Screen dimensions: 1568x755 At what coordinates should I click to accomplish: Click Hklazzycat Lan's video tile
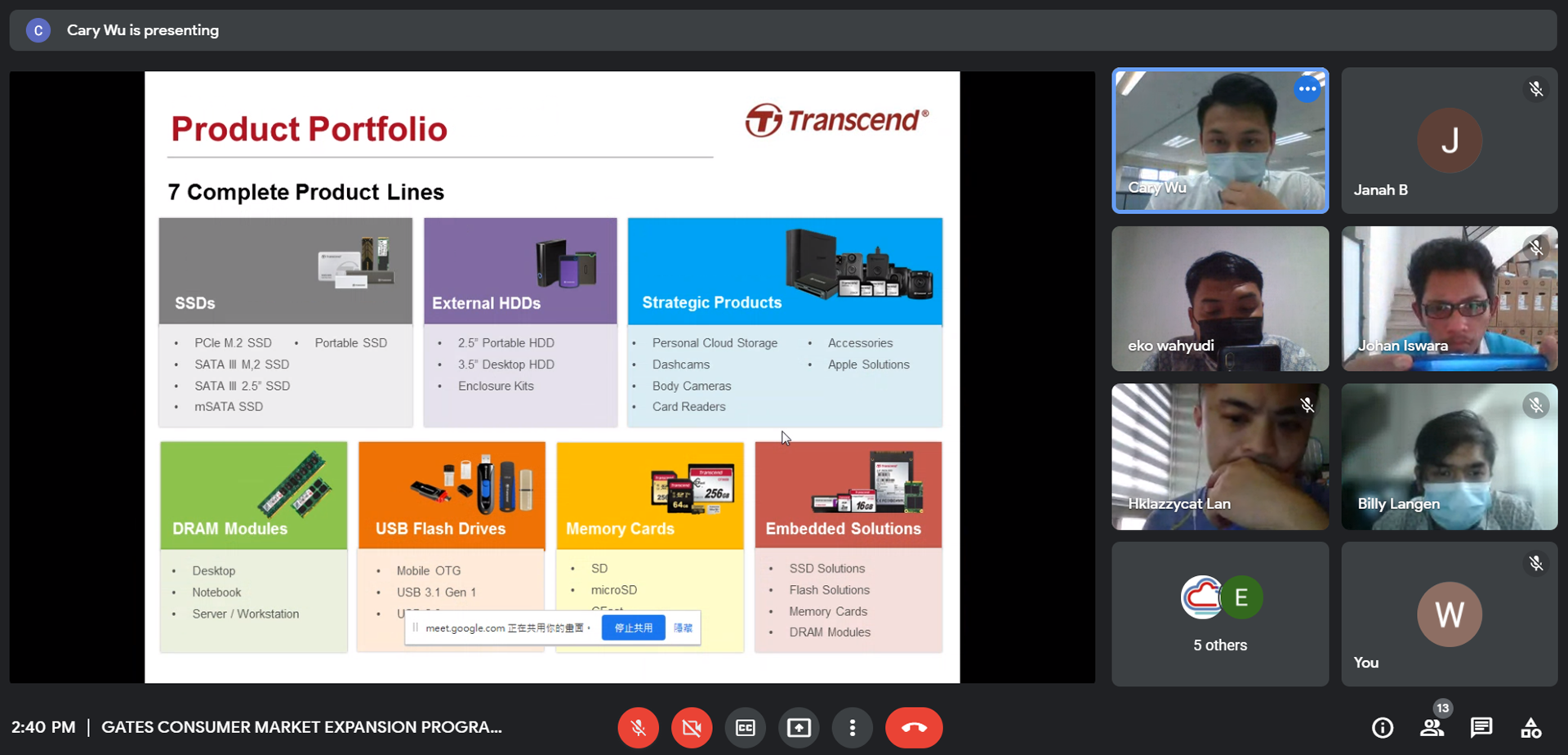click(x=1220, y=457)
